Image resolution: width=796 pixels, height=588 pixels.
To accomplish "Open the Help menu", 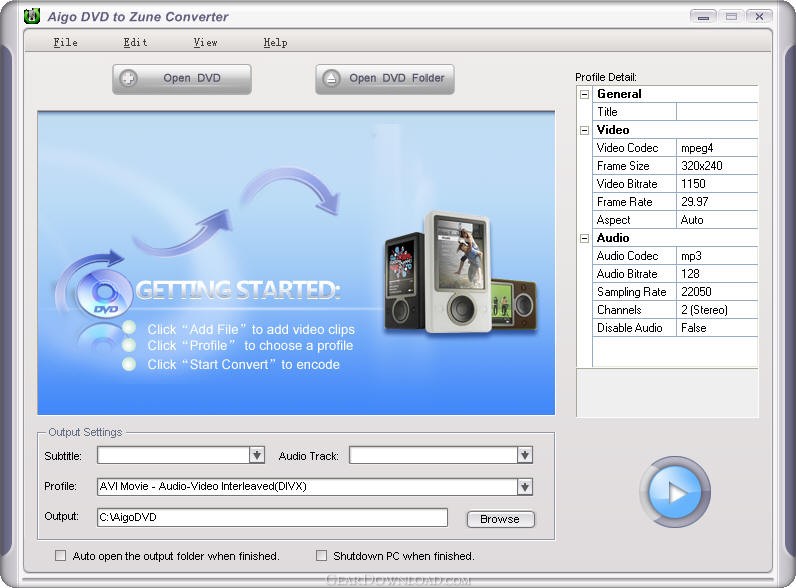I will pos(275,43).
